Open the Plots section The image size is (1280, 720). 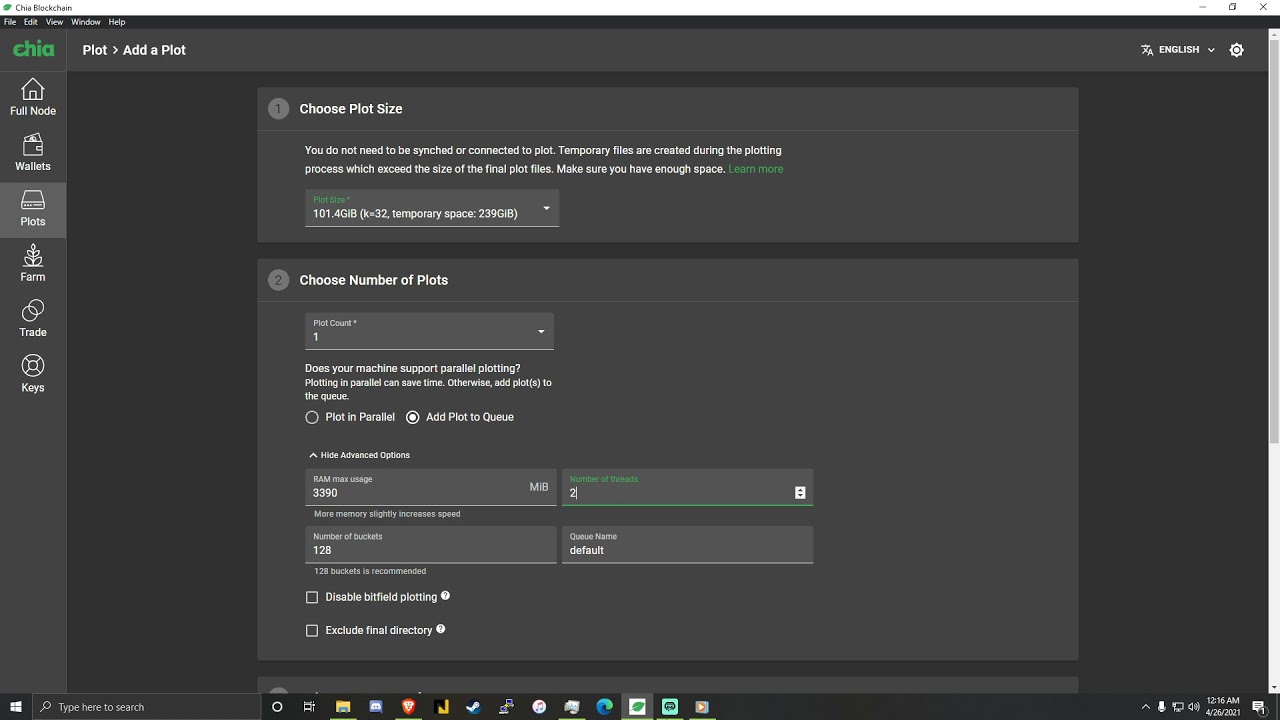coord(33,209)
